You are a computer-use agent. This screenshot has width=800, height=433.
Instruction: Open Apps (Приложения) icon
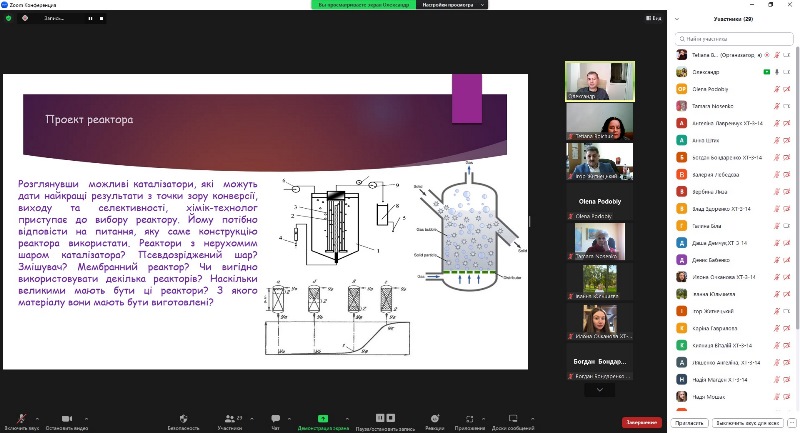point(469,418)
